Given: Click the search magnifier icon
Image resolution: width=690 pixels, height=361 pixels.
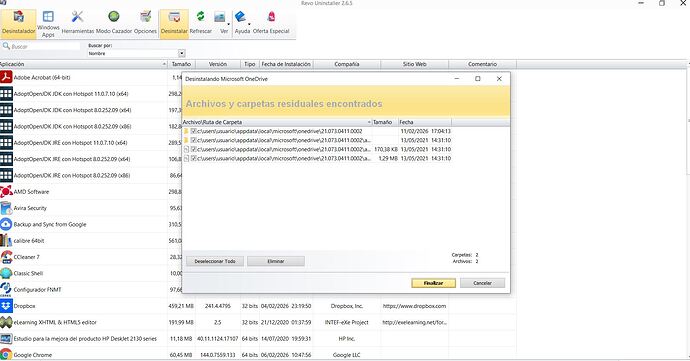Looking at the screenshot, I should point(6,46).
